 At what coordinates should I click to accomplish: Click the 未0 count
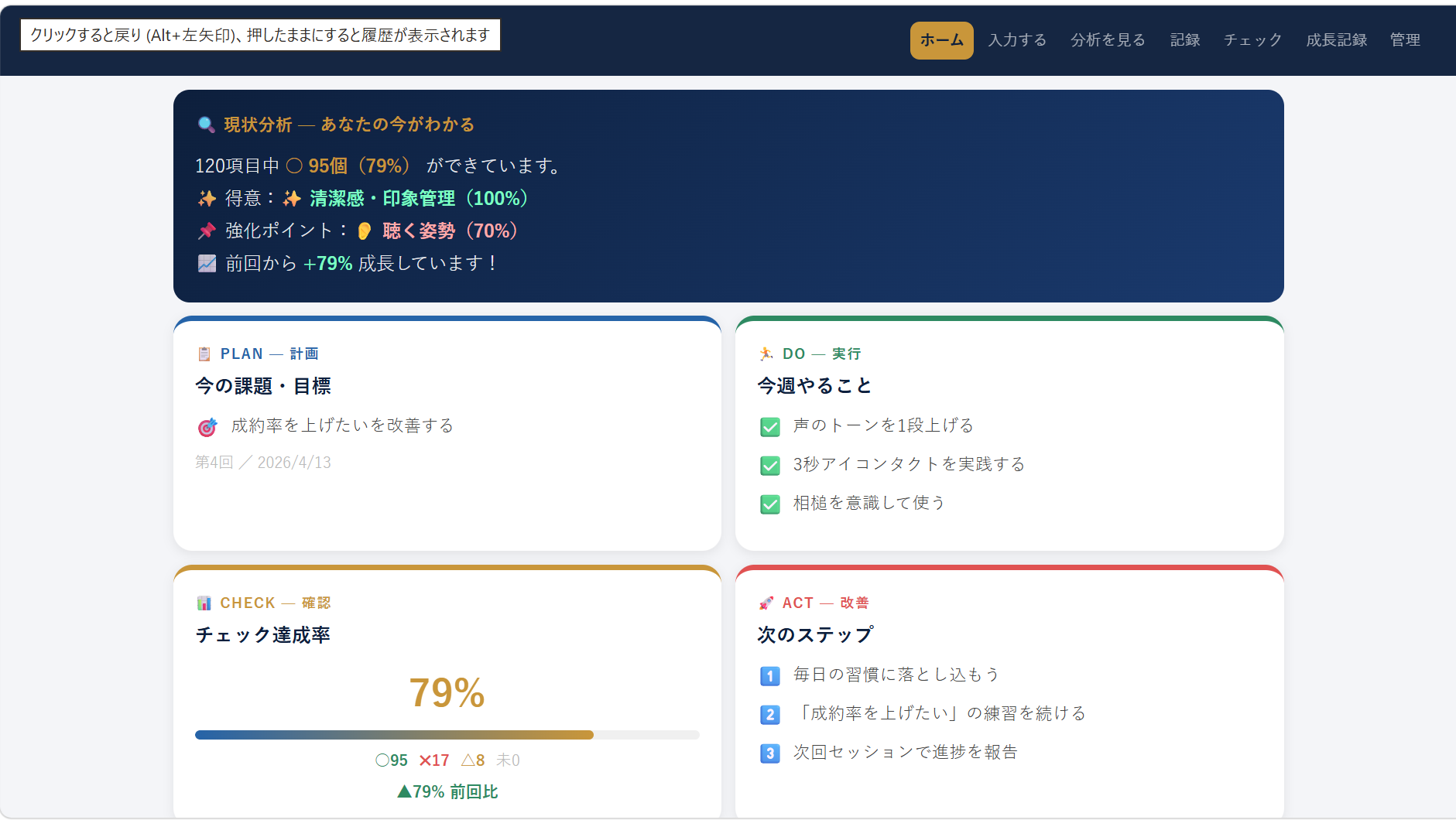click(508, 760)
